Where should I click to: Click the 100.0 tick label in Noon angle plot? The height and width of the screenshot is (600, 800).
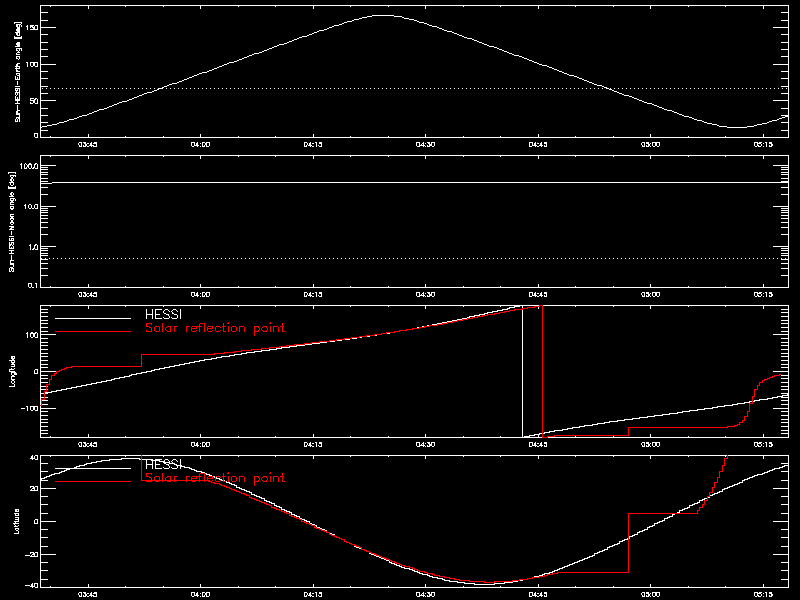29,166
